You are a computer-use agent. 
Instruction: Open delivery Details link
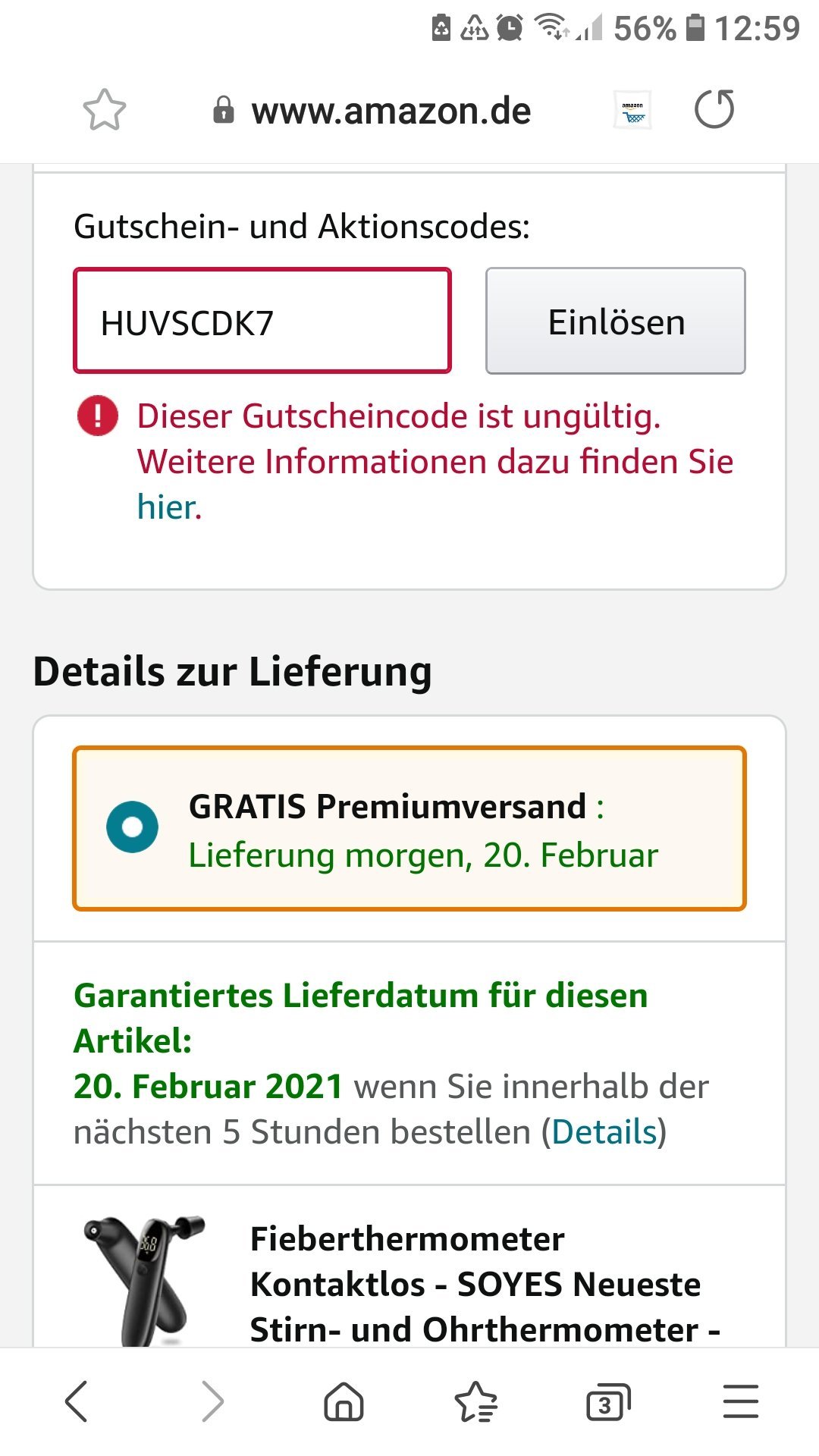(604, 1132)
